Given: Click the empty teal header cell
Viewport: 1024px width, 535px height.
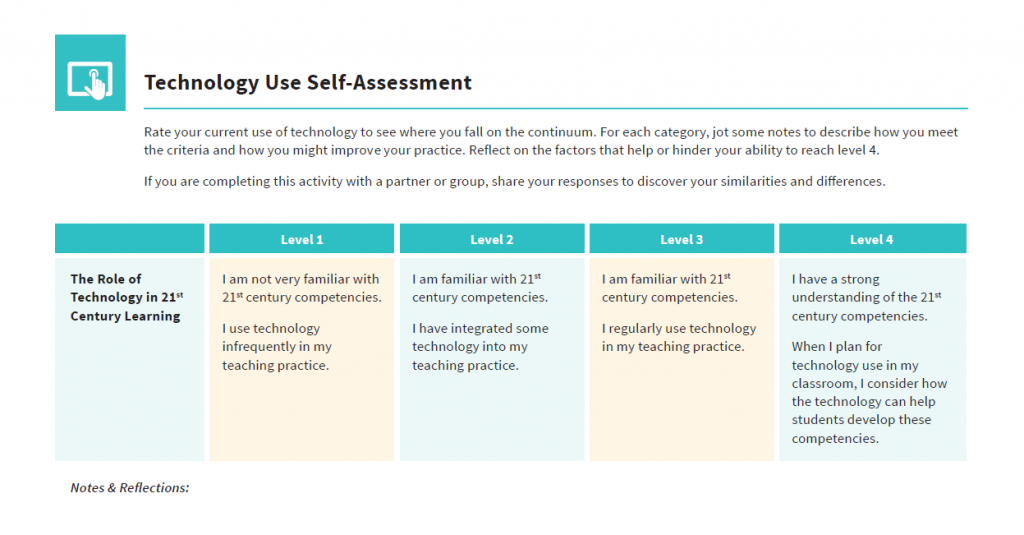Looking at the screenshot, I should coord(130,239).
